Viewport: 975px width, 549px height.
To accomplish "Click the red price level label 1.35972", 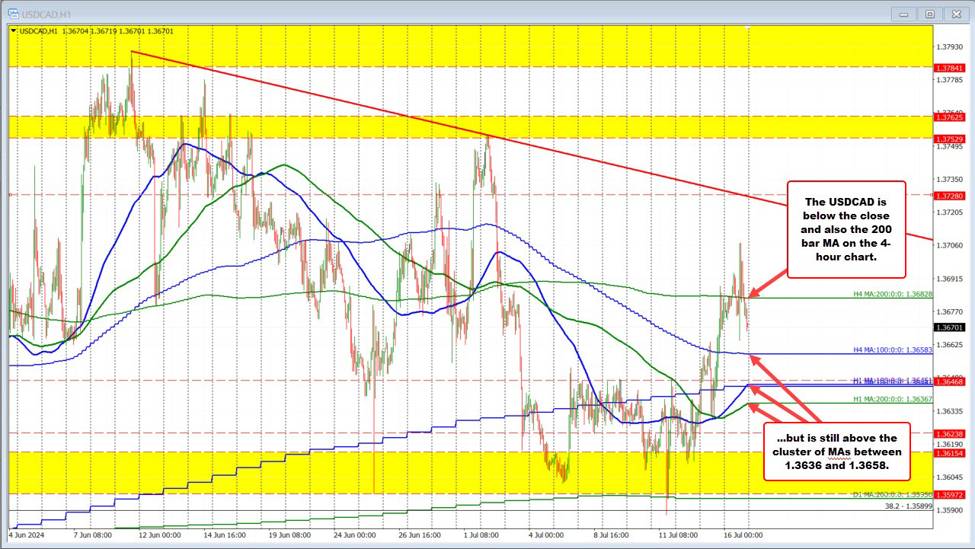I will pos(949,495).
